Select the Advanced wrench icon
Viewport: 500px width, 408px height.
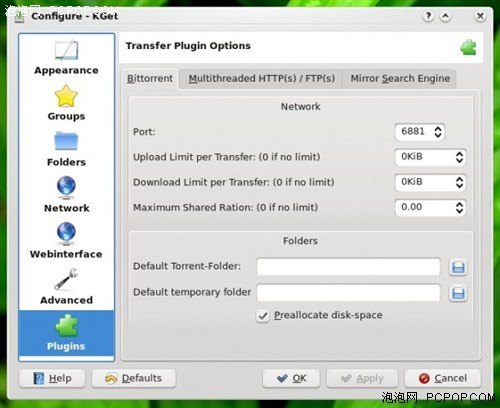pos(66,279)
